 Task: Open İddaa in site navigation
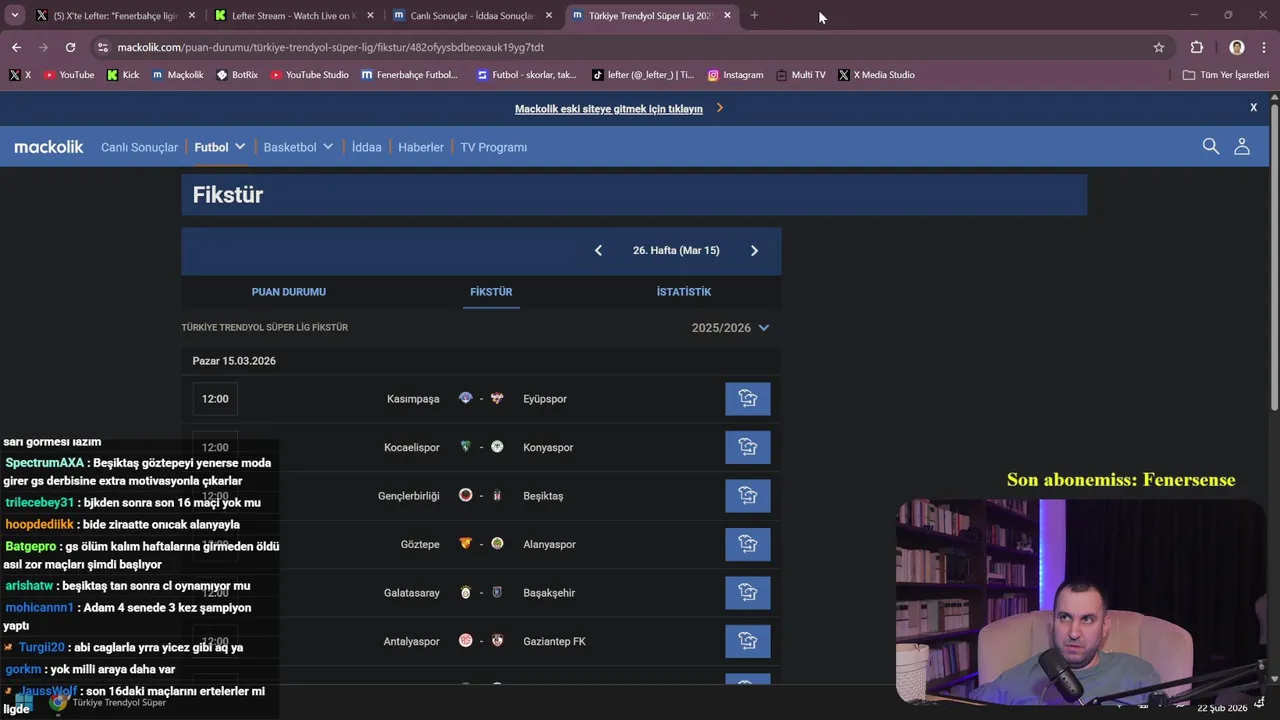tap(367, 147)
